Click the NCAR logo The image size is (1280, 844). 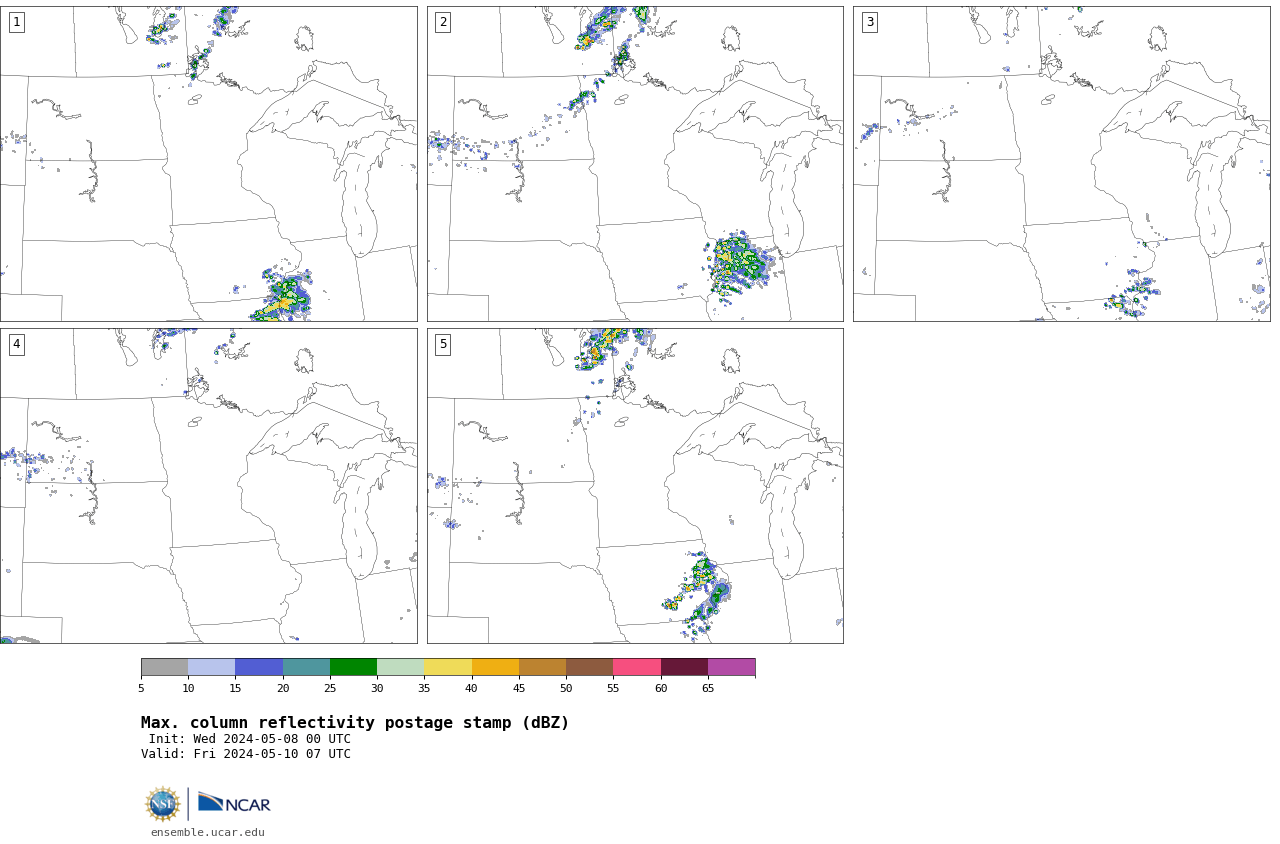click(234, 803)
